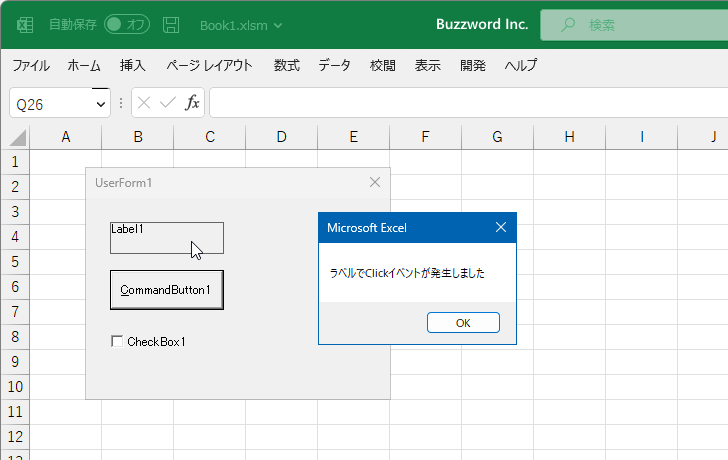Select column G header
This screenshot has height=460, width=728.
click(497, 137)
